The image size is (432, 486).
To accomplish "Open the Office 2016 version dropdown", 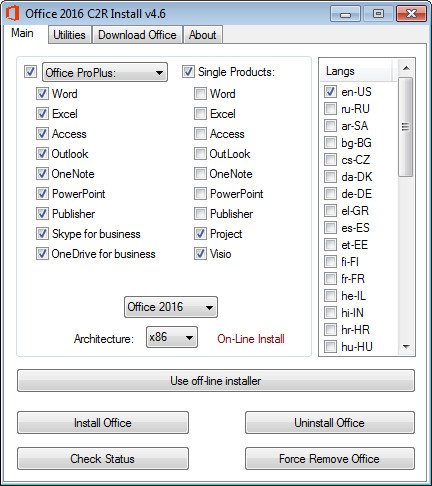I will pyautogui.click(x=171, y=307).
